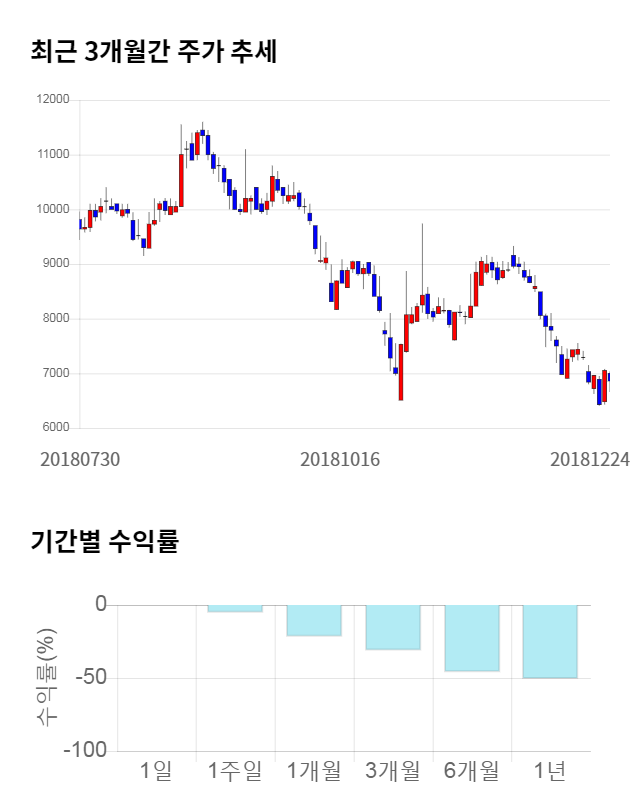Click the 20181016 middle date label
640x810 pixels.
pyautogui.click(x=341, y=459)
